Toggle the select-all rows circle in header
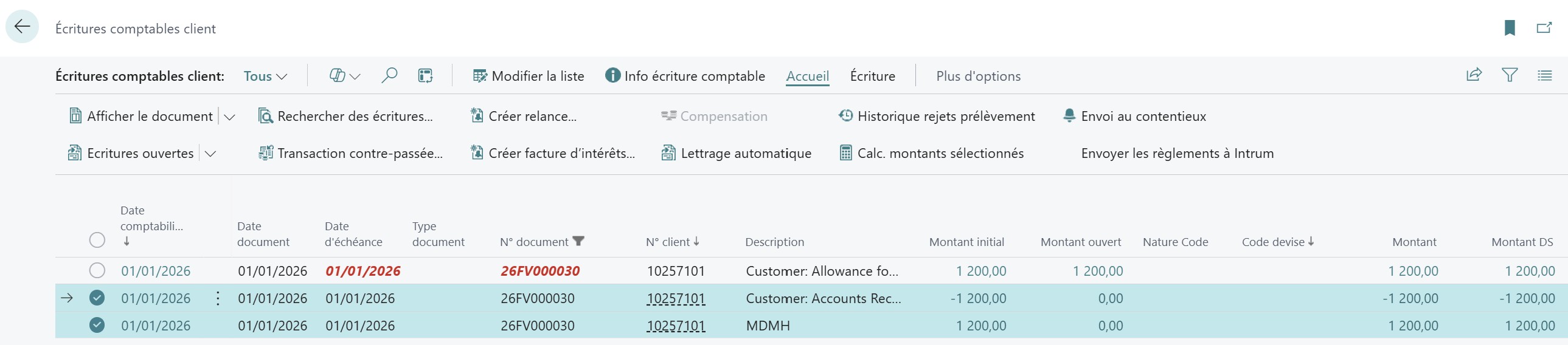 pyautogui.click(x=97, y=240)
